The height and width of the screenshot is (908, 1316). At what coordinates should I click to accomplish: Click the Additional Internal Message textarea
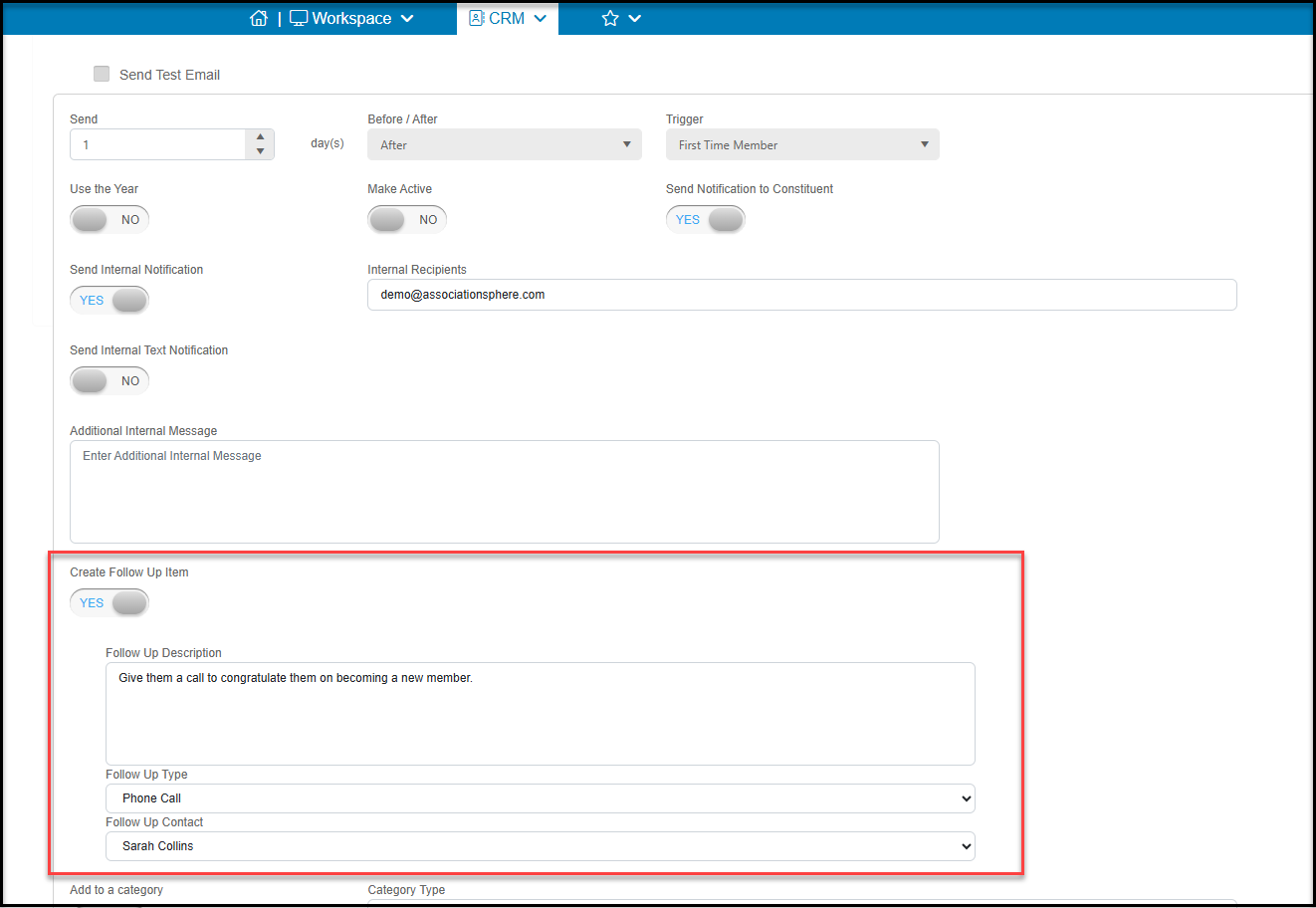point(505,492)
